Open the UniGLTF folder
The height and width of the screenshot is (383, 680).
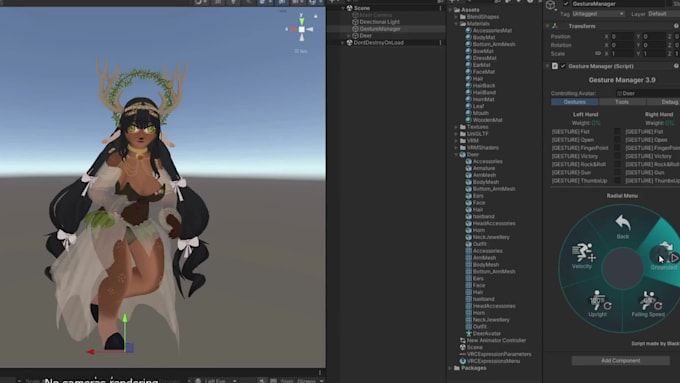[x=474, y=134]
